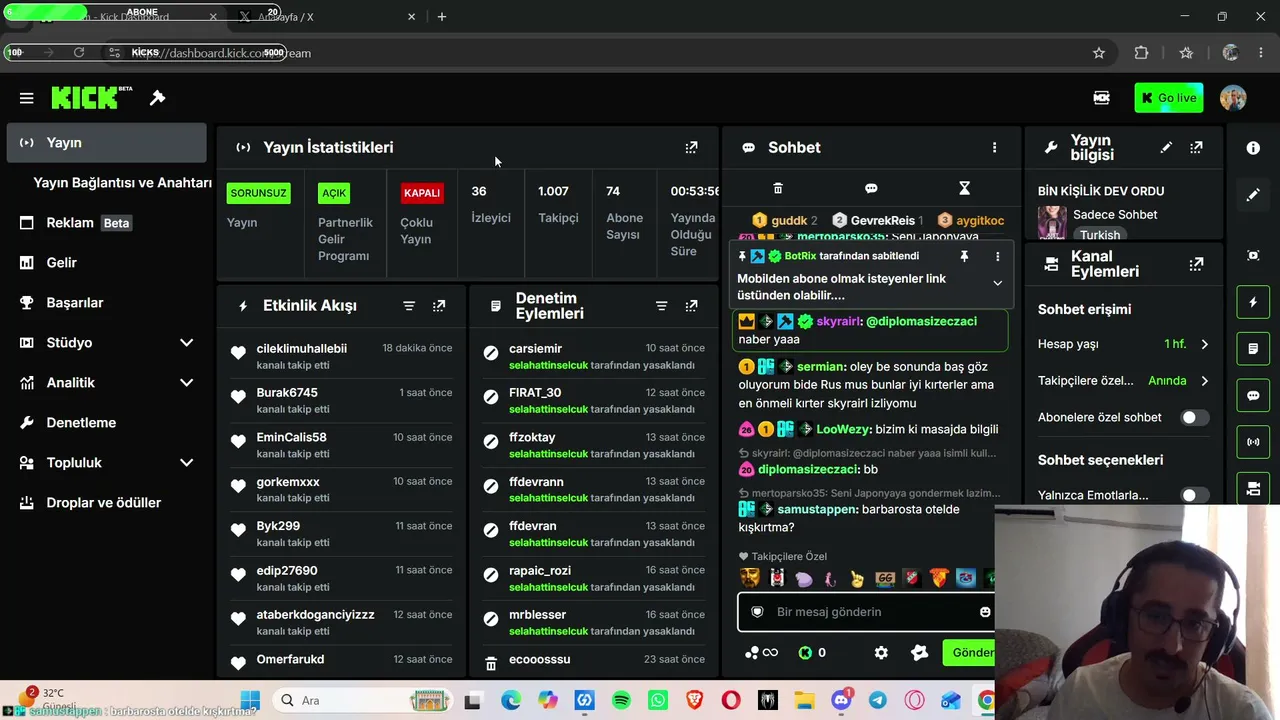Image resolution: width=1280 pixels, height=720 pixels.
Task: Click the hourglass slow-mode icon in Sohbet
Action: coord(964,188)
